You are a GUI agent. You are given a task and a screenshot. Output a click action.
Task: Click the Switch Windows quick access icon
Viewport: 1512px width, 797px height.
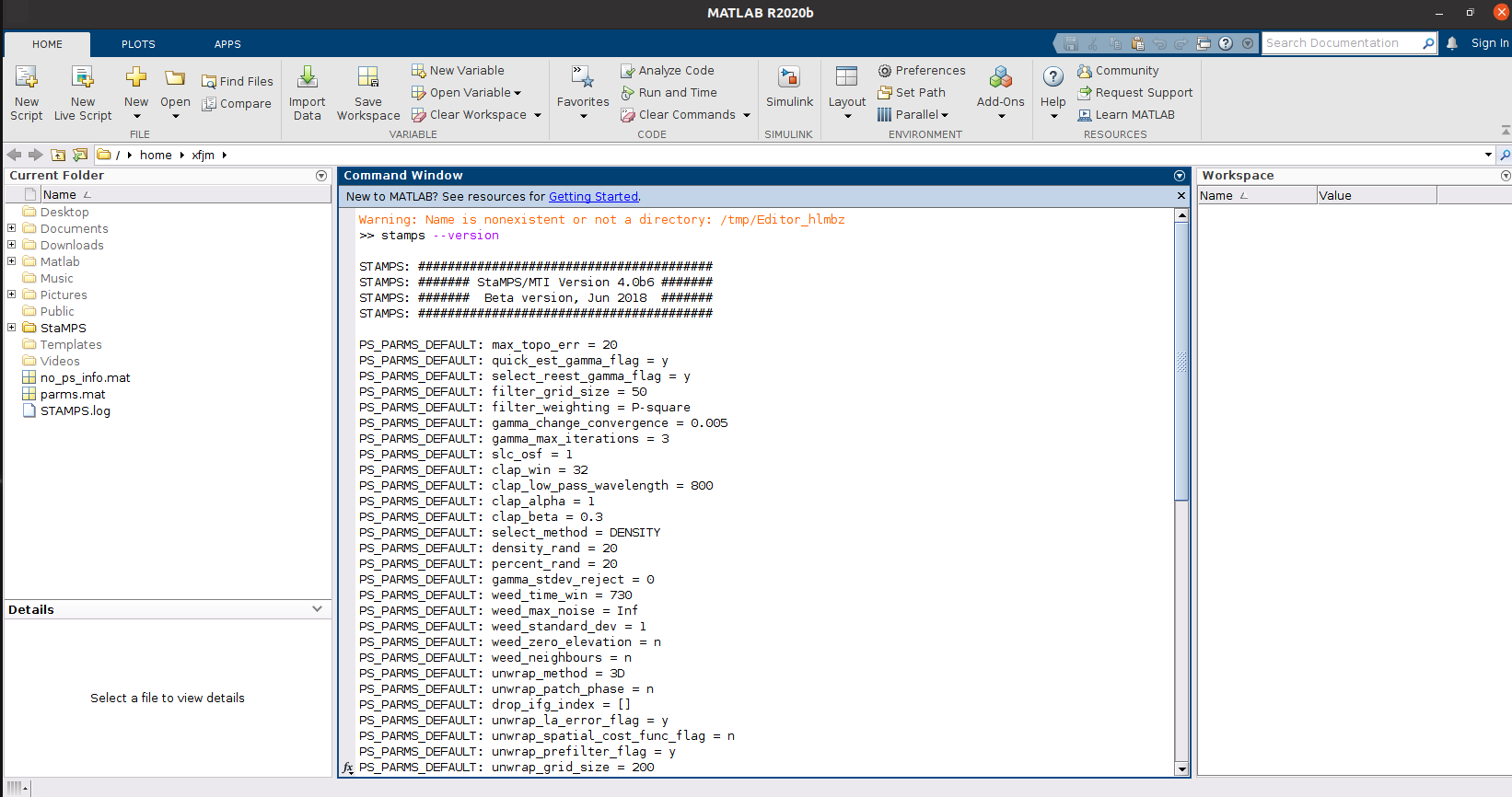pyautogui.click(x=1204, y=43)
